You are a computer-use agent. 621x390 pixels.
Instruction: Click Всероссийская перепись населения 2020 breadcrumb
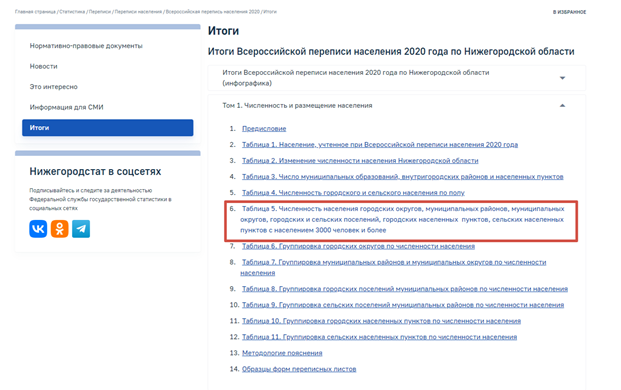coord(213,12)
